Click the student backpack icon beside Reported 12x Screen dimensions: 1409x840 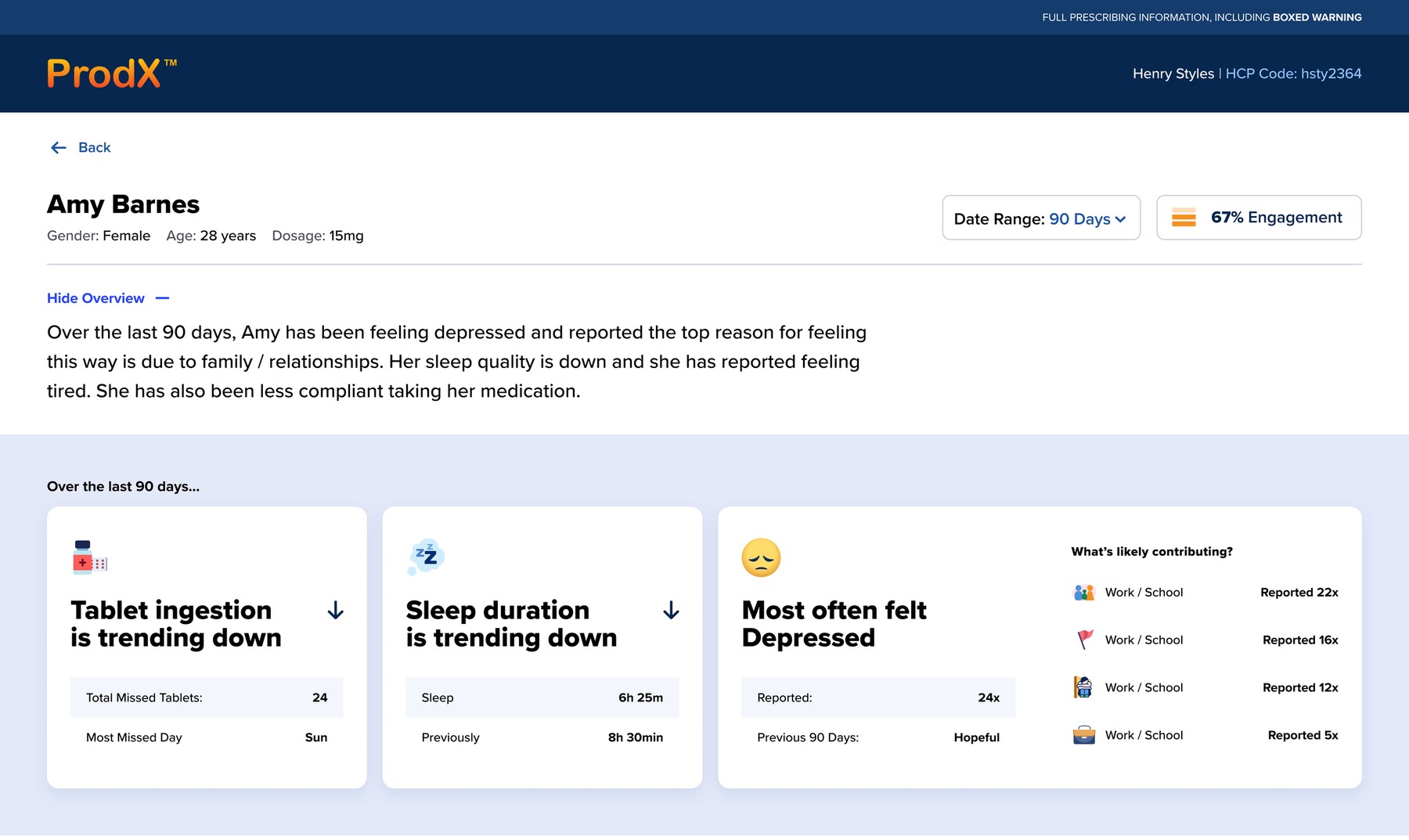1083,687
